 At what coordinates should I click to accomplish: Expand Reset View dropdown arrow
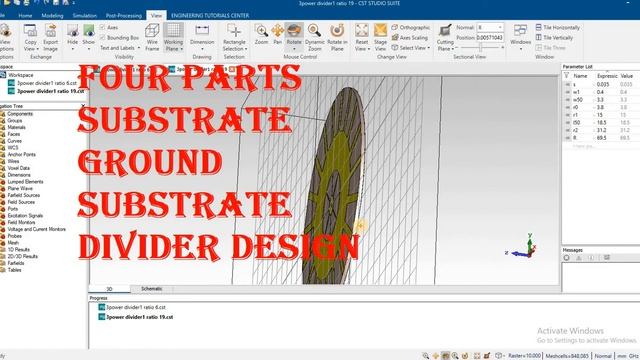pyautogui.click(x=369, y=49)
